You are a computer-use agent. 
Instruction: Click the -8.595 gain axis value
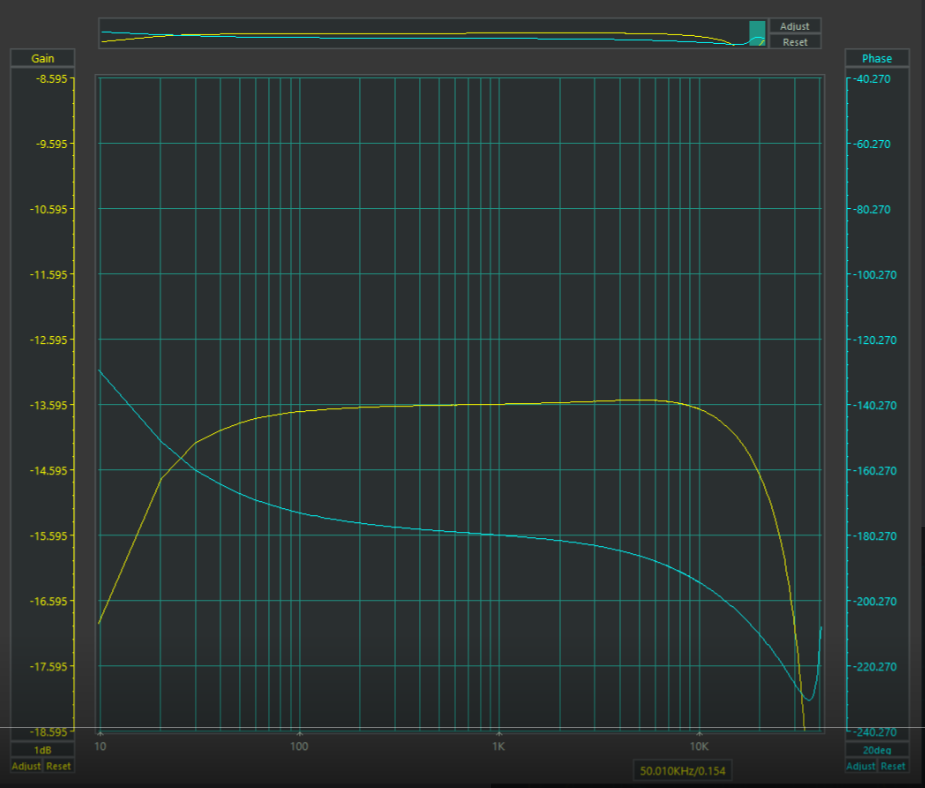[x=53, y=78]
